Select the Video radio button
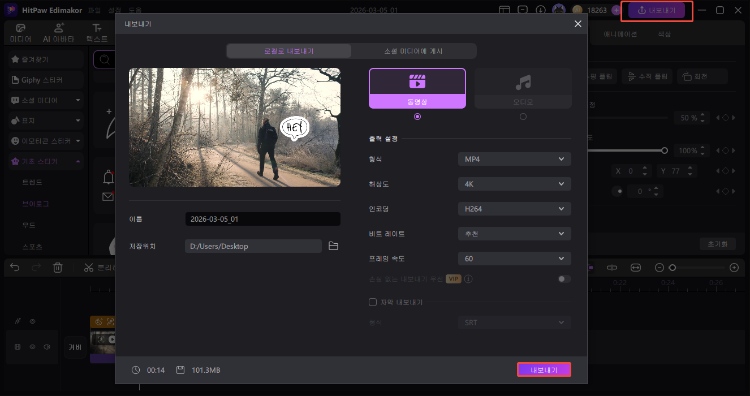This screenshot has height=396, width=750. pos(418,117)
